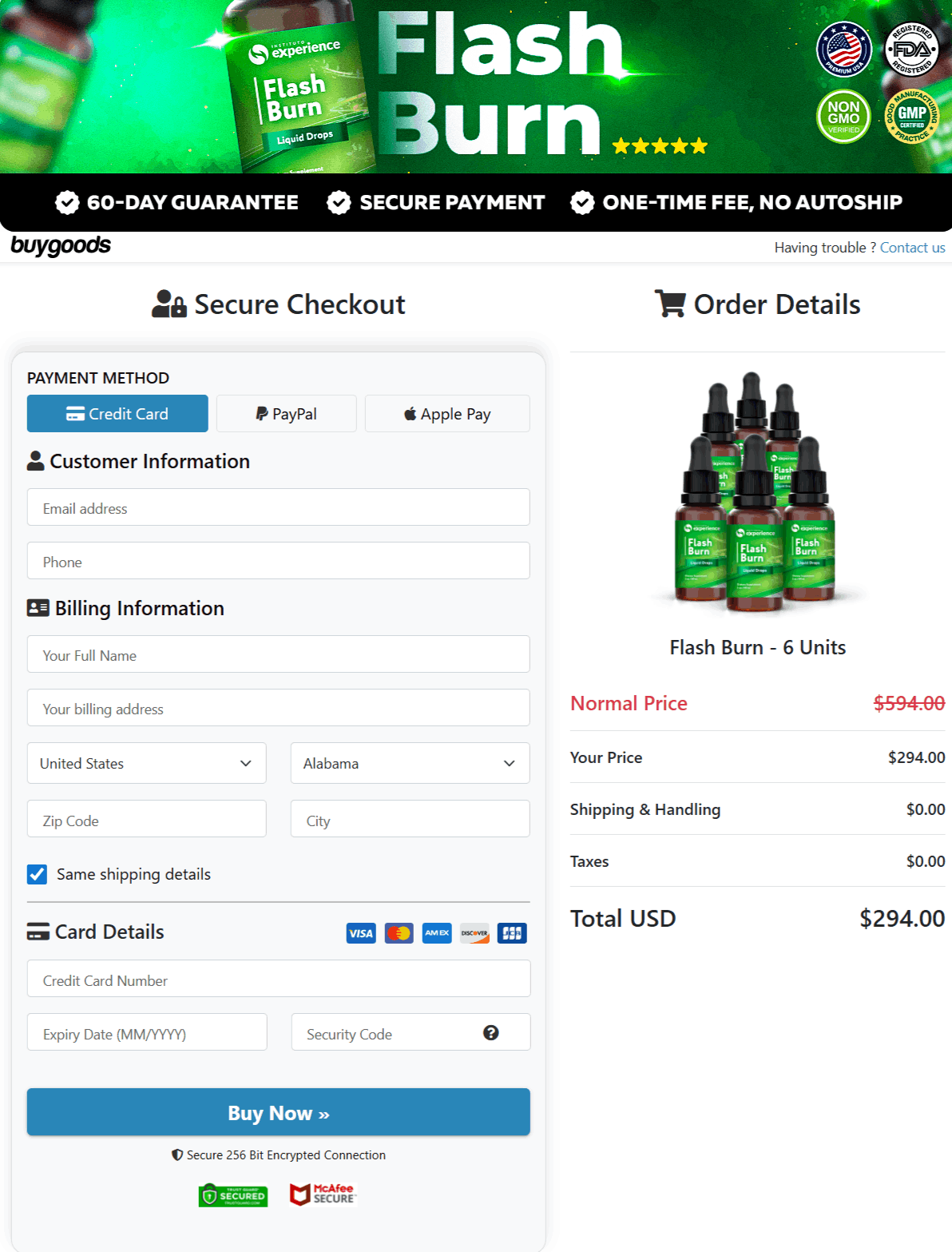Image resolution: width=952 pixels, height=1252 pixels.
Task: Click the Buy Now button
Action: (278, 1112)
